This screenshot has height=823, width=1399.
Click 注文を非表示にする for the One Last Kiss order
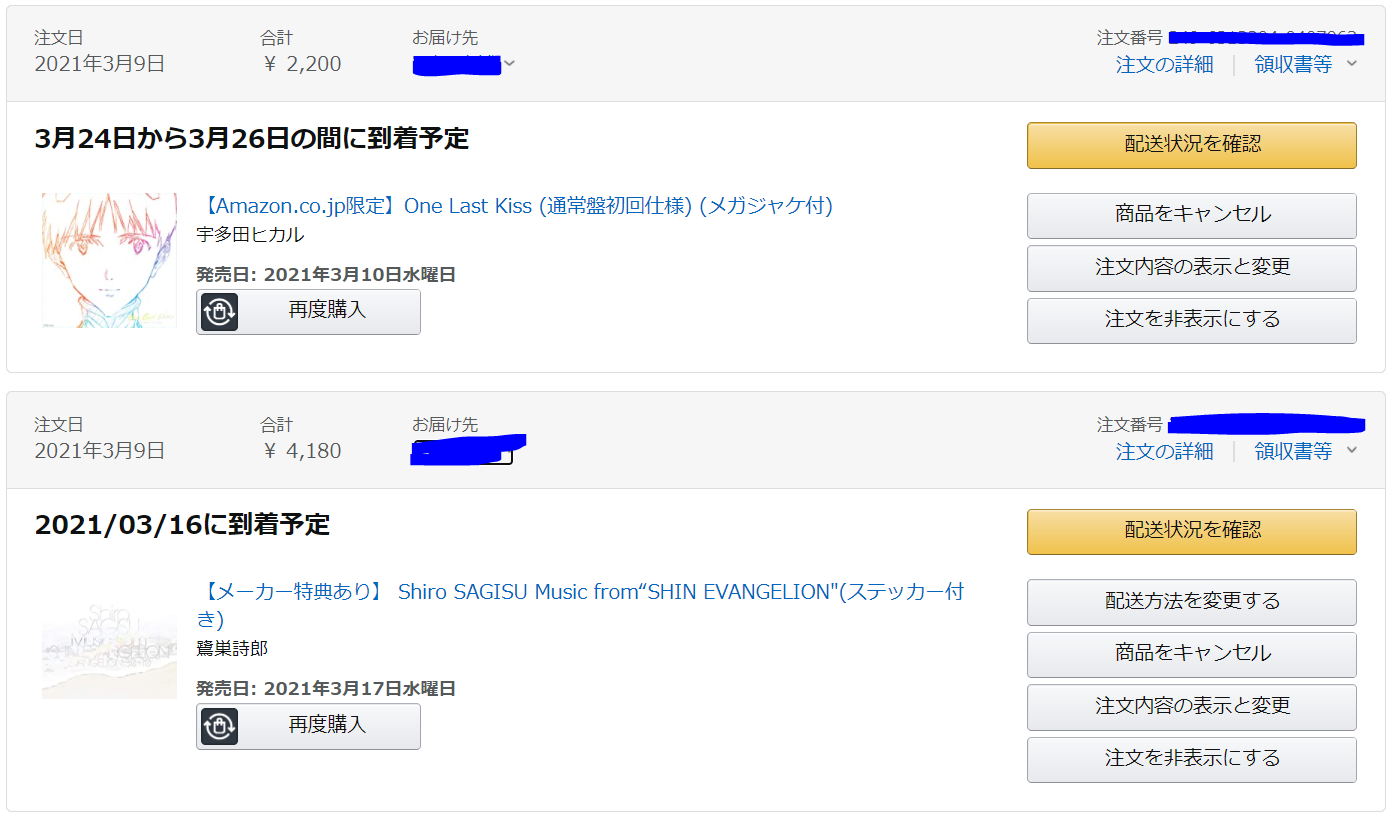(1191, 320)
